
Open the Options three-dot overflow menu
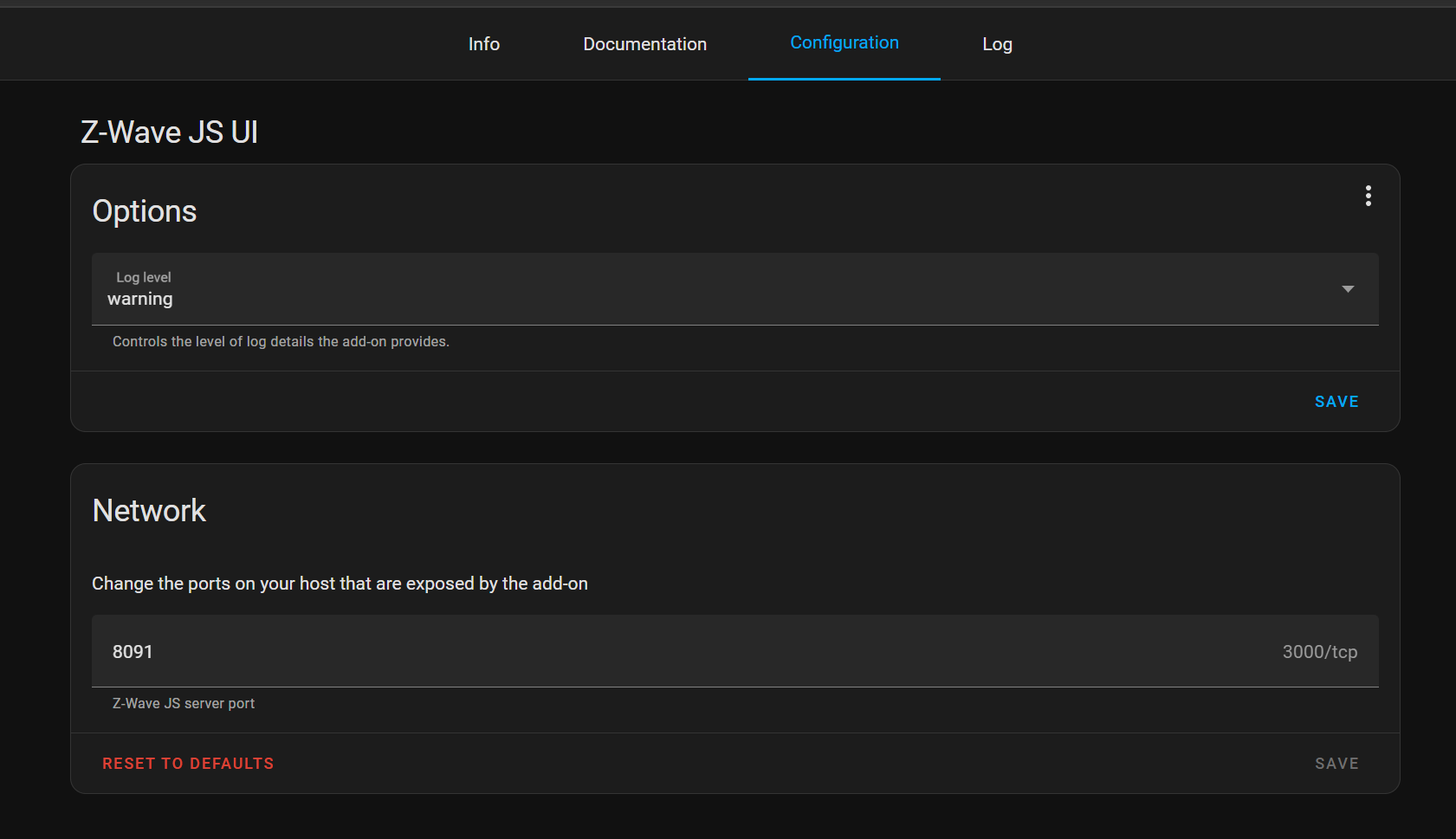(x=1368, y=196)
